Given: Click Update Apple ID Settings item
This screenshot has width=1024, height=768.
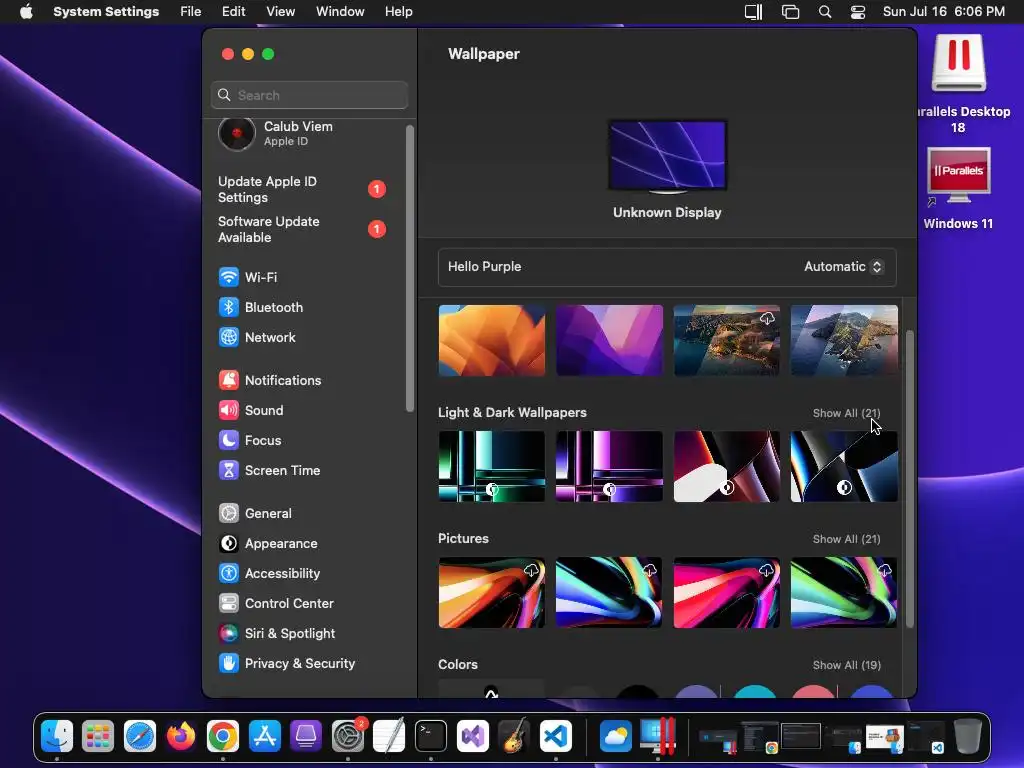Looking at the screenshot, I should point(302,189).
